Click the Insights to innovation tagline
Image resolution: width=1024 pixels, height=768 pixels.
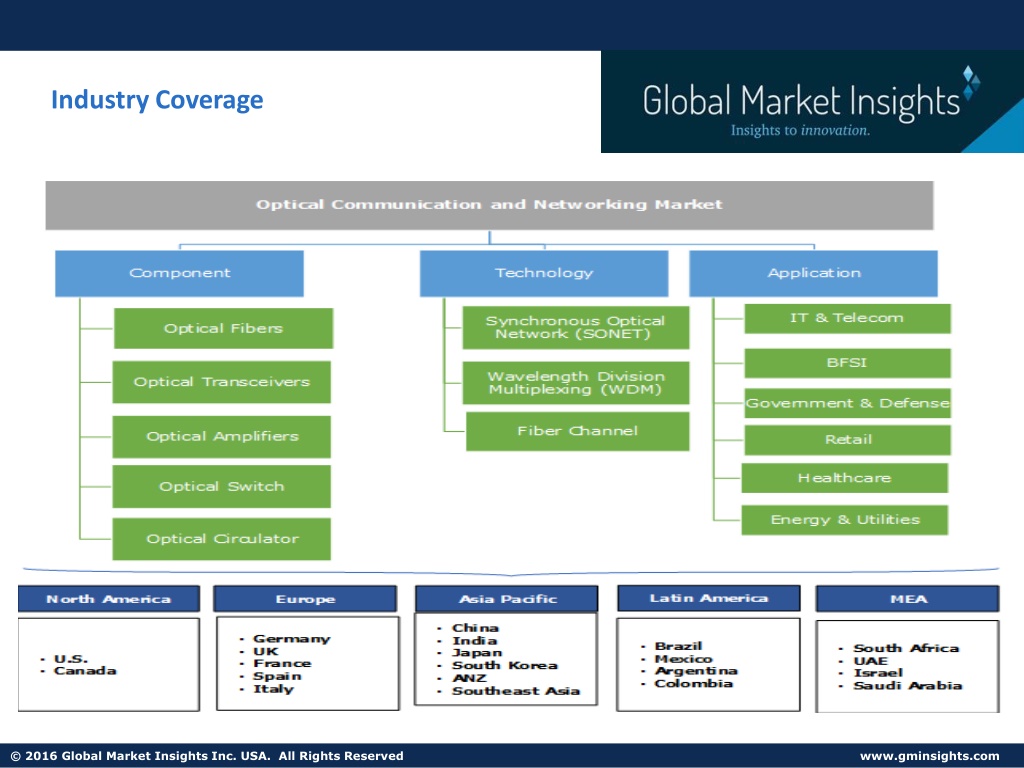(x=800, y=130)
